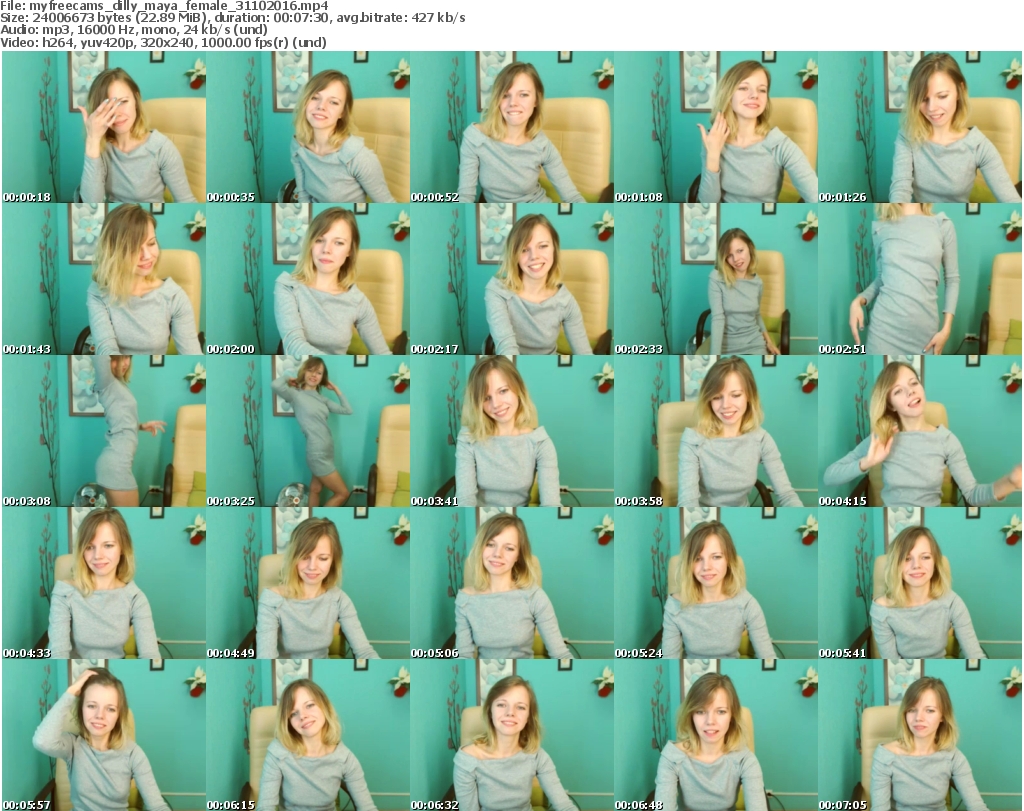This screenshot has width=1024, height=811.
Task: Click the thumbnail frame at 00:02:33
Action: [x=716, y=279]
